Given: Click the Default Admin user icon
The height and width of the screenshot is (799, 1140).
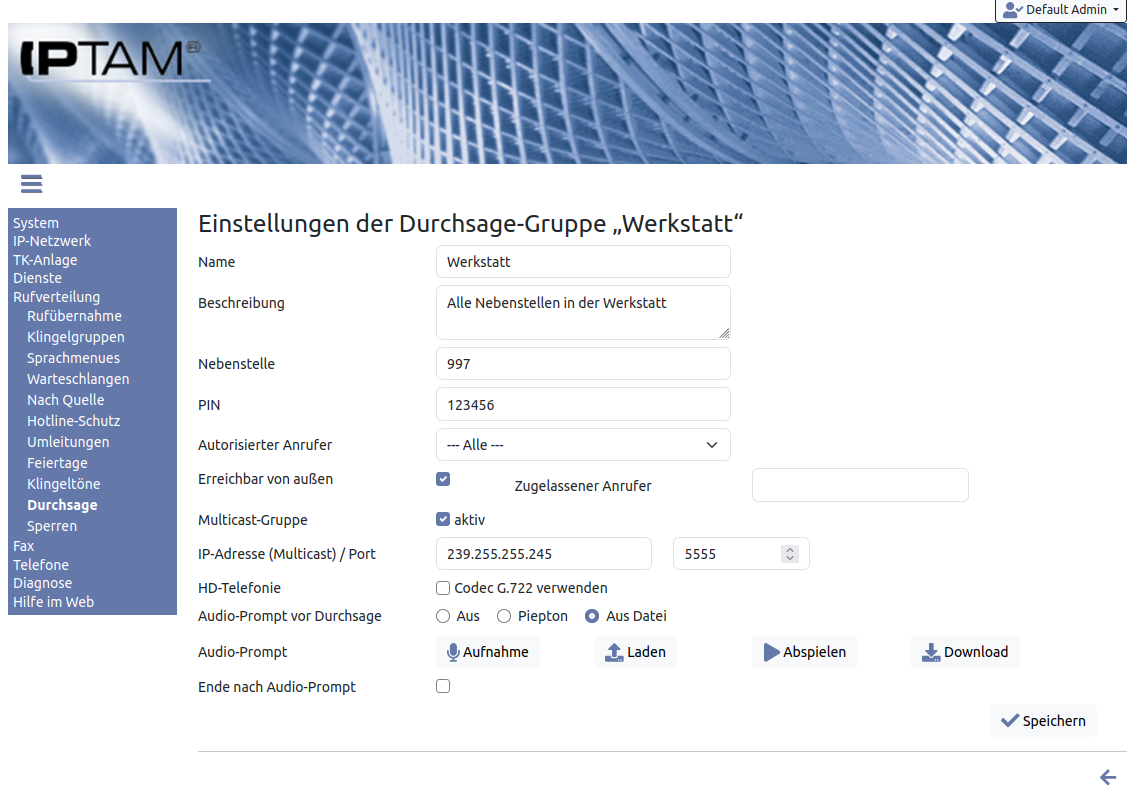Looking at the screenshot, I should 1012,10.
